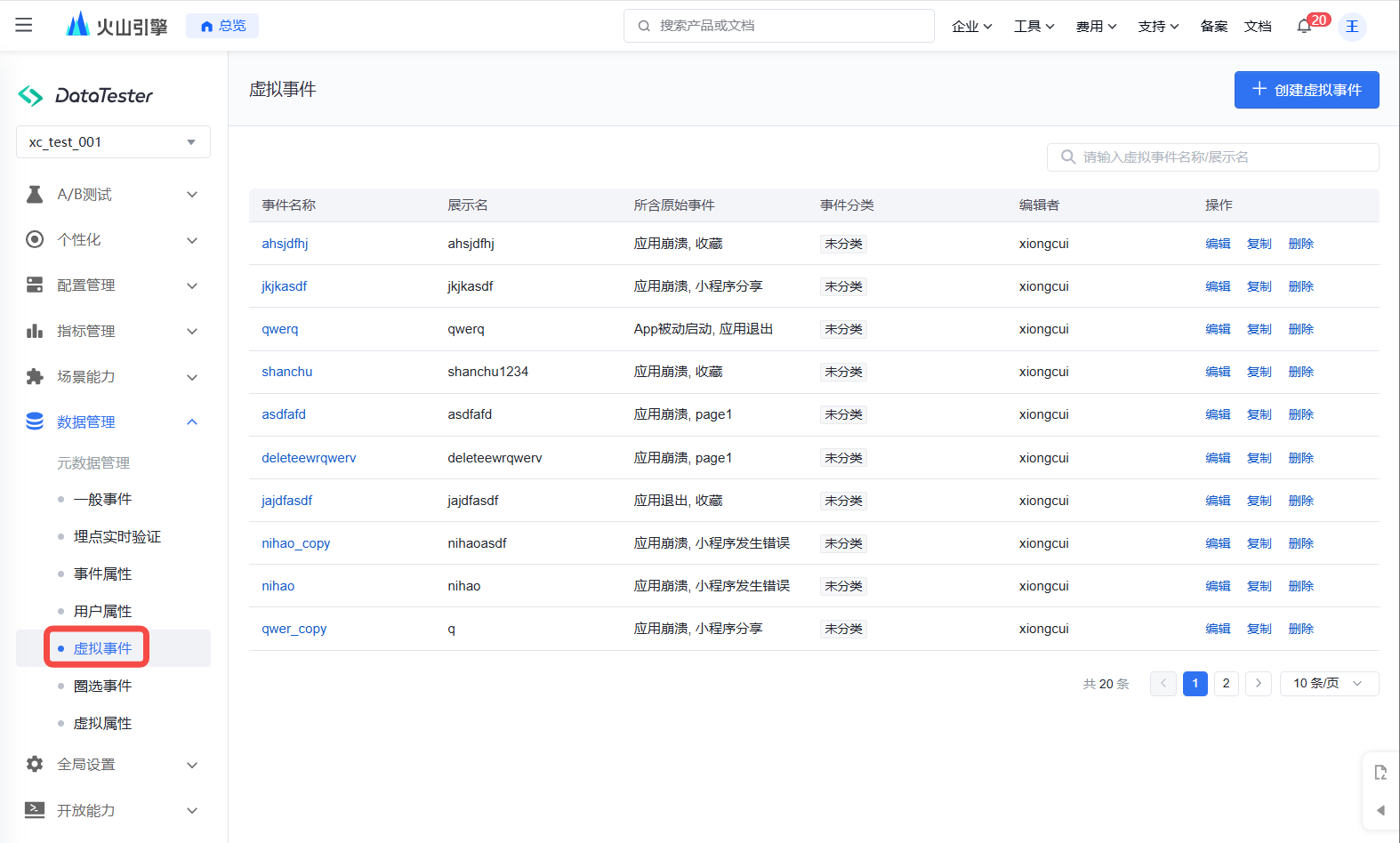Image resolution: width=1400 pixels, height=843 pixels.
Task: Click 创建虚拟事件 button
Action: pyautogui.click(x=1307, y=90)
